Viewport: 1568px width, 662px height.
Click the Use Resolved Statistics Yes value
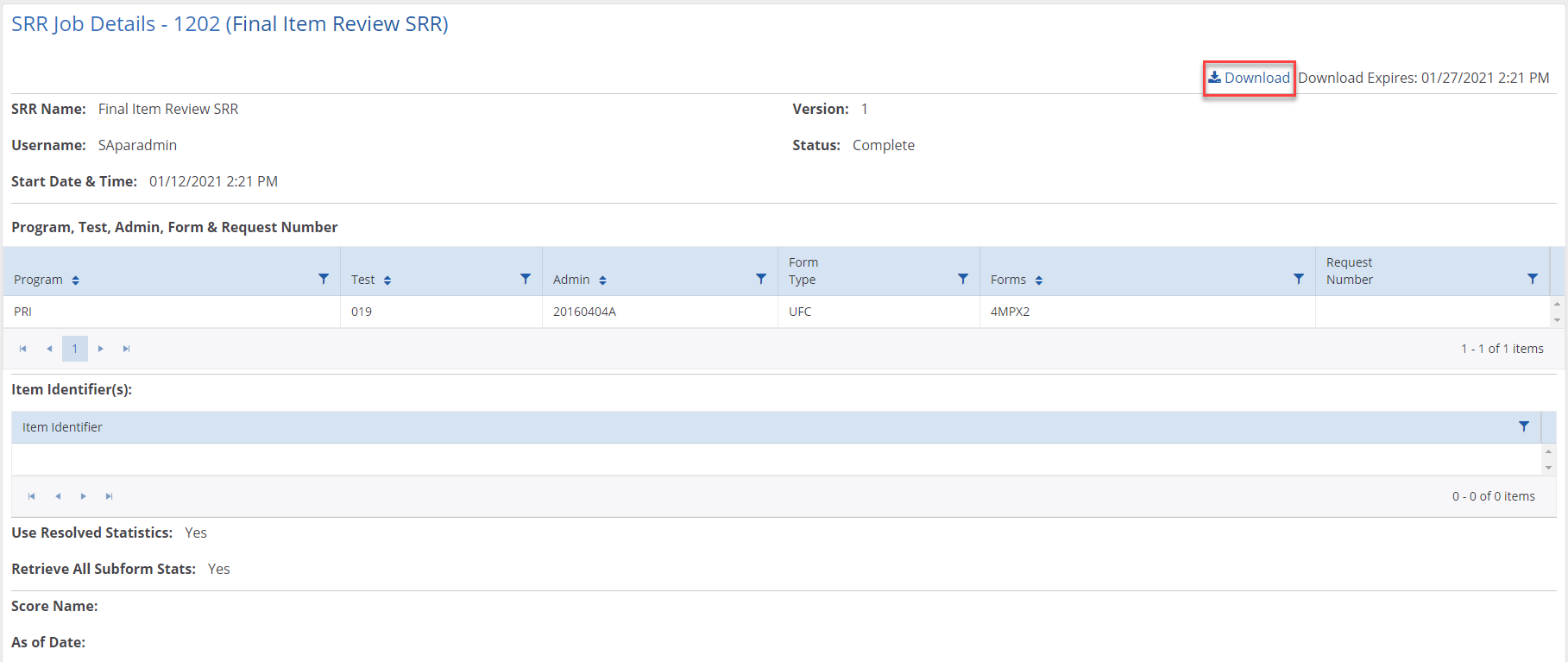click(x=196, y=533)
